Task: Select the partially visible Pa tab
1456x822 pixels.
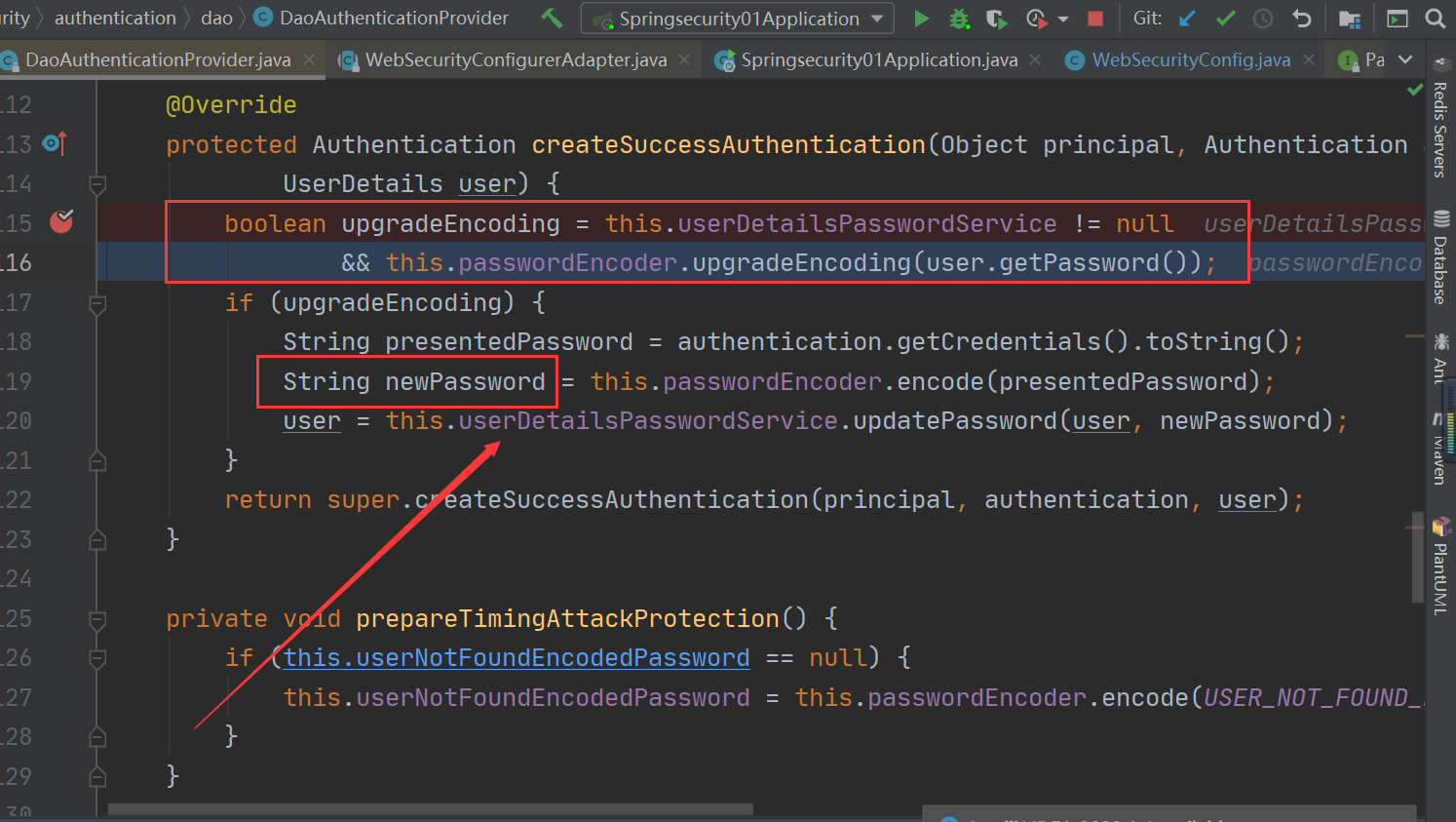Action: (x=1362, y=60)
